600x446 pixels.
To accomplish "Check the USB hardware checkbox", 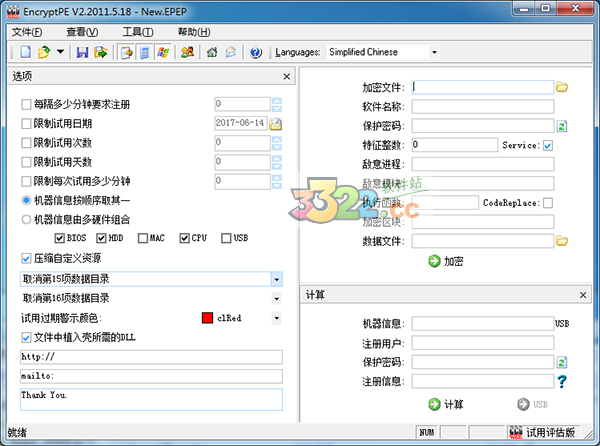I will point(226,238).
